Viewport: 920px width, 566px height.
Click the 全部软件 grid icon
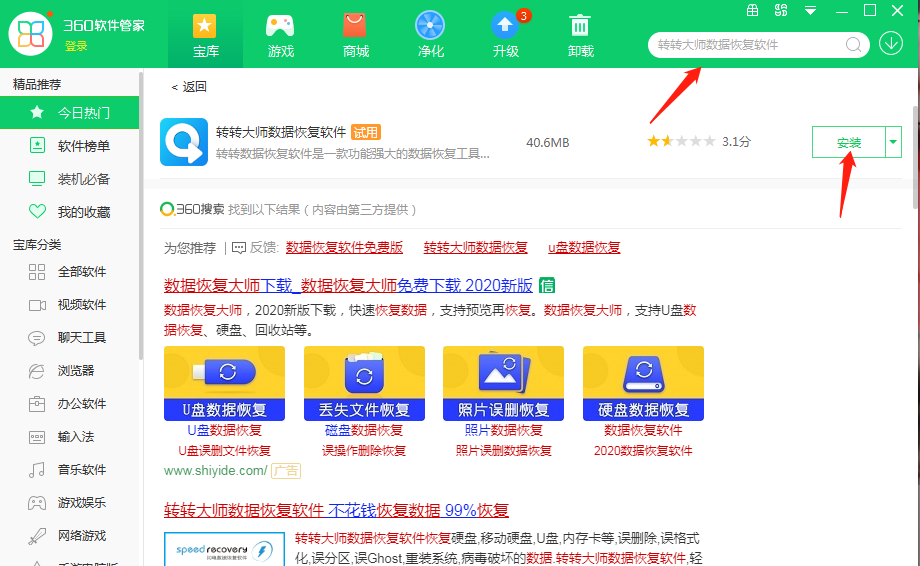click(x=37, y=272)
